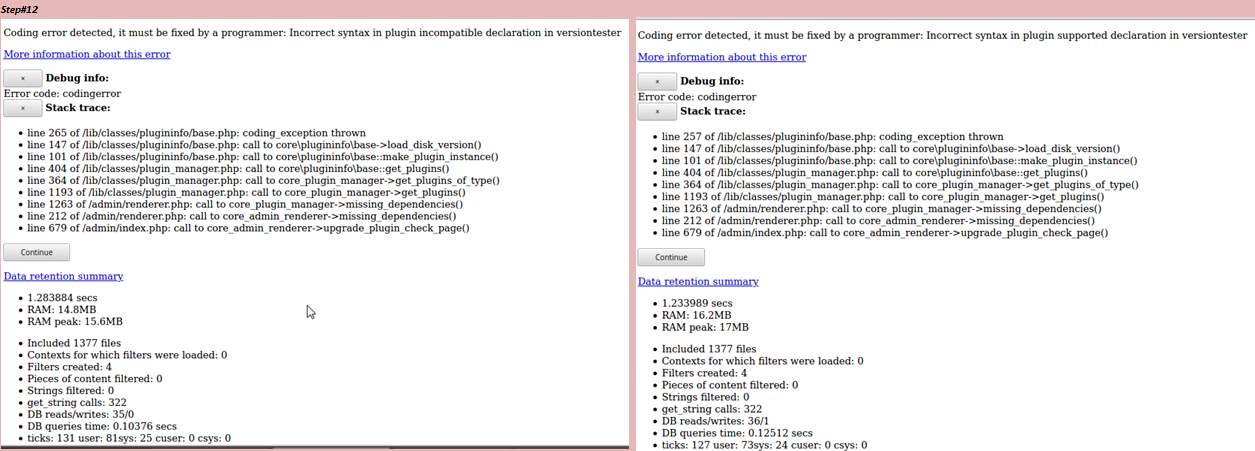Click 'line 101' make_plugin_instance() row in right pane

897,161
